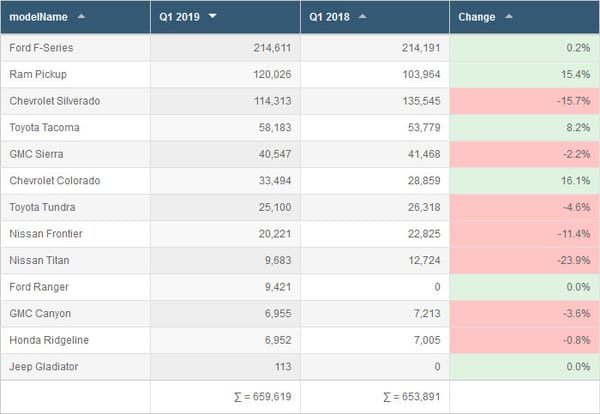Click the 103,964 Q1 2018 value
This screenshot has width=600, height=414.
(x=421, y=74)
